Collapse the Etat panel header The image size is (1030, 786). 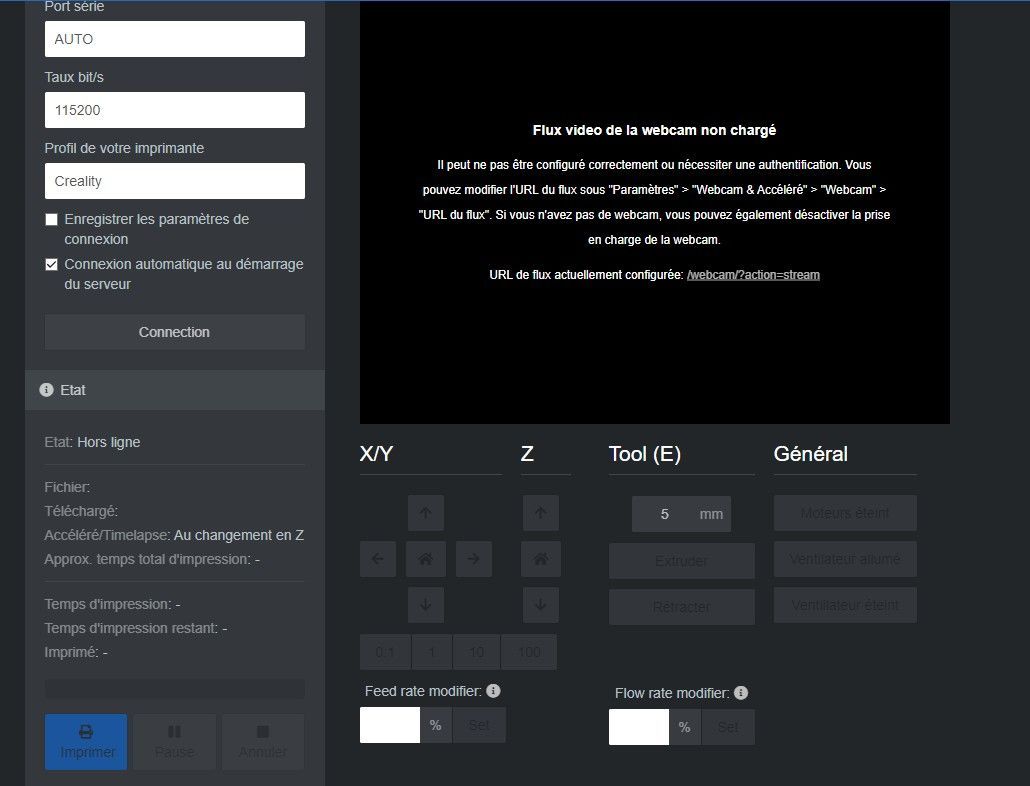pos(175,390)
